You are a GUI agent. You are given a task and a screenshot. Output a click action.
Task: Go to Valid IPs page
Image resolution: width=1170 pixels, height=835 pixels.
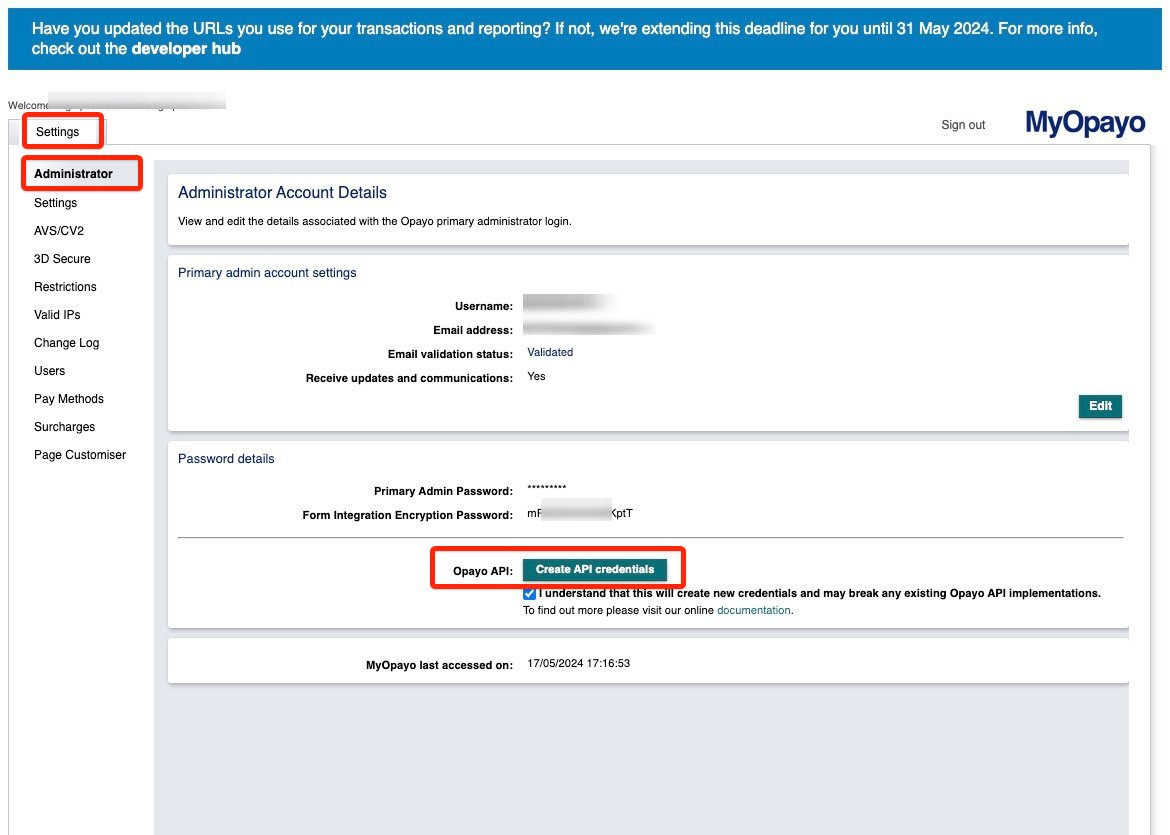[x=57, y=315]
